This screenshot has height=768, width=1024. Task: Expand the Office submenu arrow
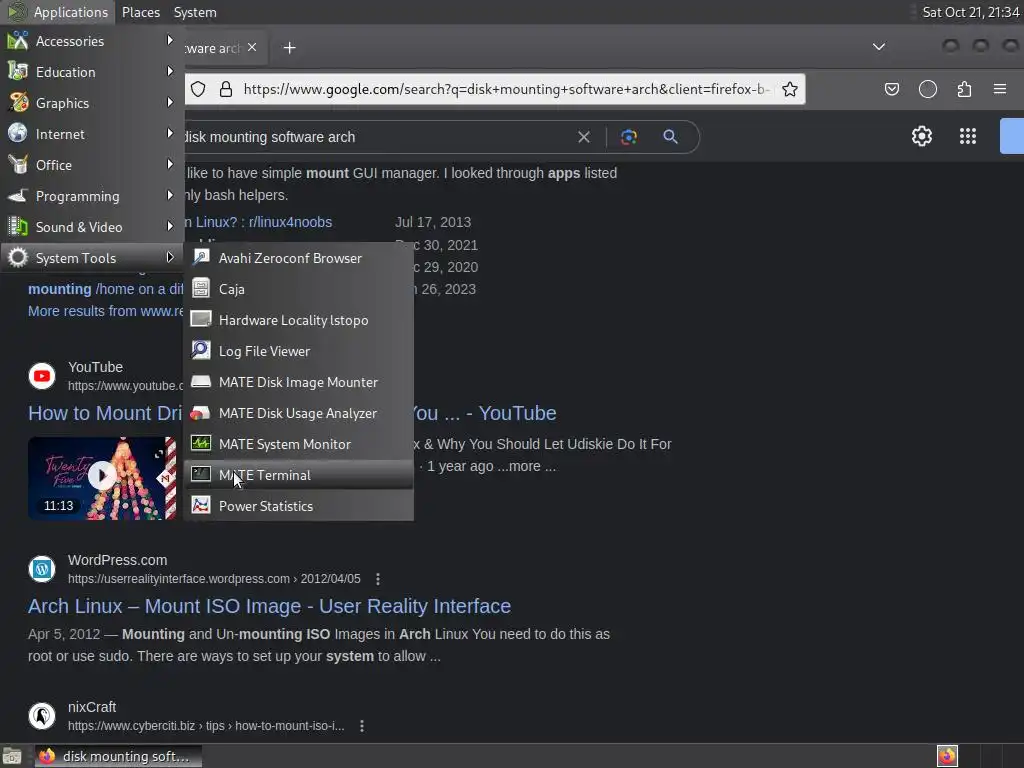[170, 165]
